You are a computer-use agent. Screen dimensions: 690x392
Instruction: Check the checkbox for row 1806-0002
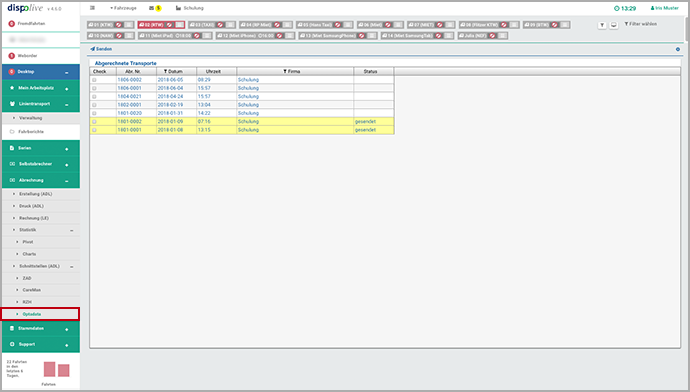click(x=94, y=80)
